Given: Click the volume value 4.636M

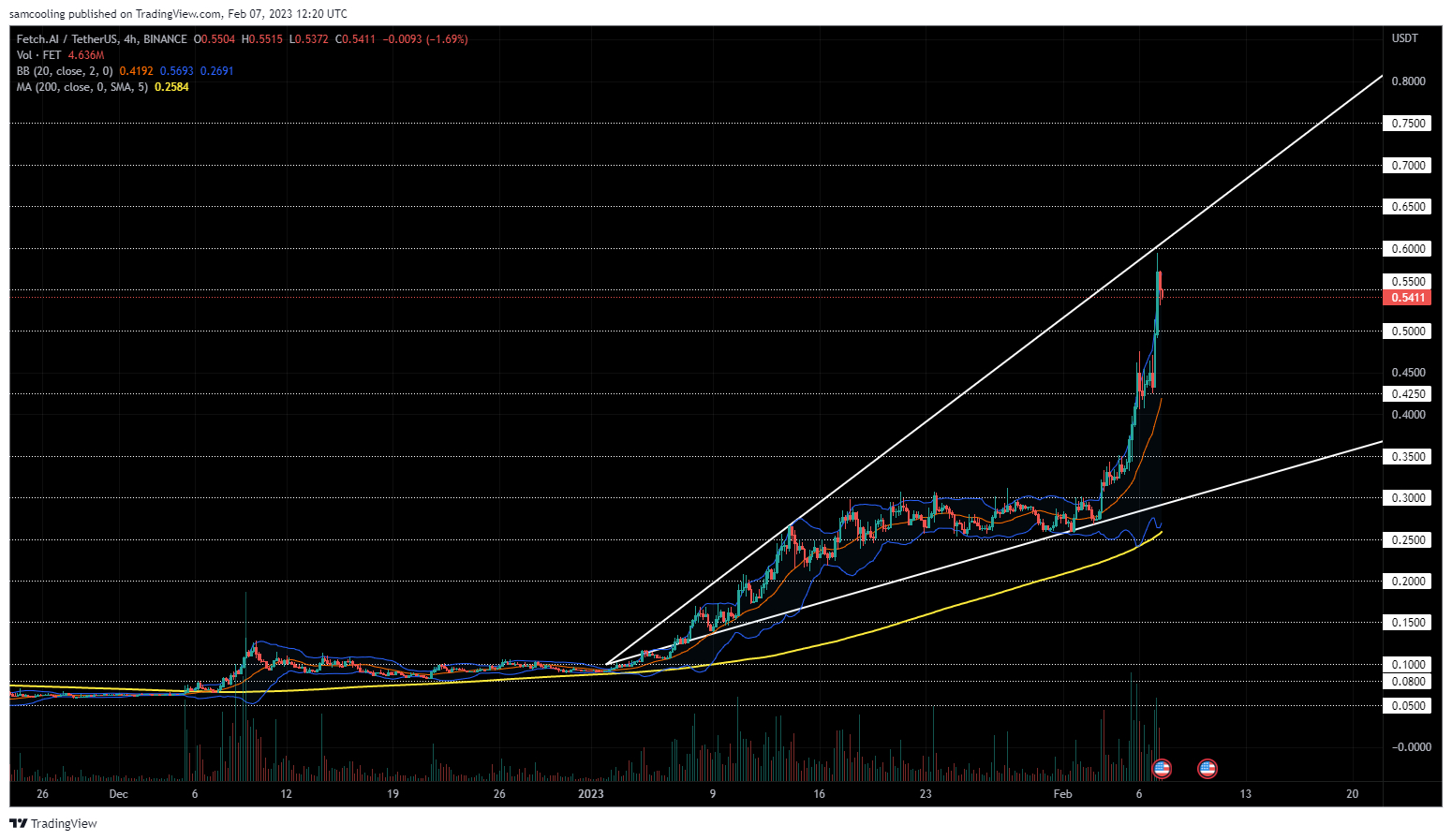Looking at the screenshot, I should click(86, 55).
